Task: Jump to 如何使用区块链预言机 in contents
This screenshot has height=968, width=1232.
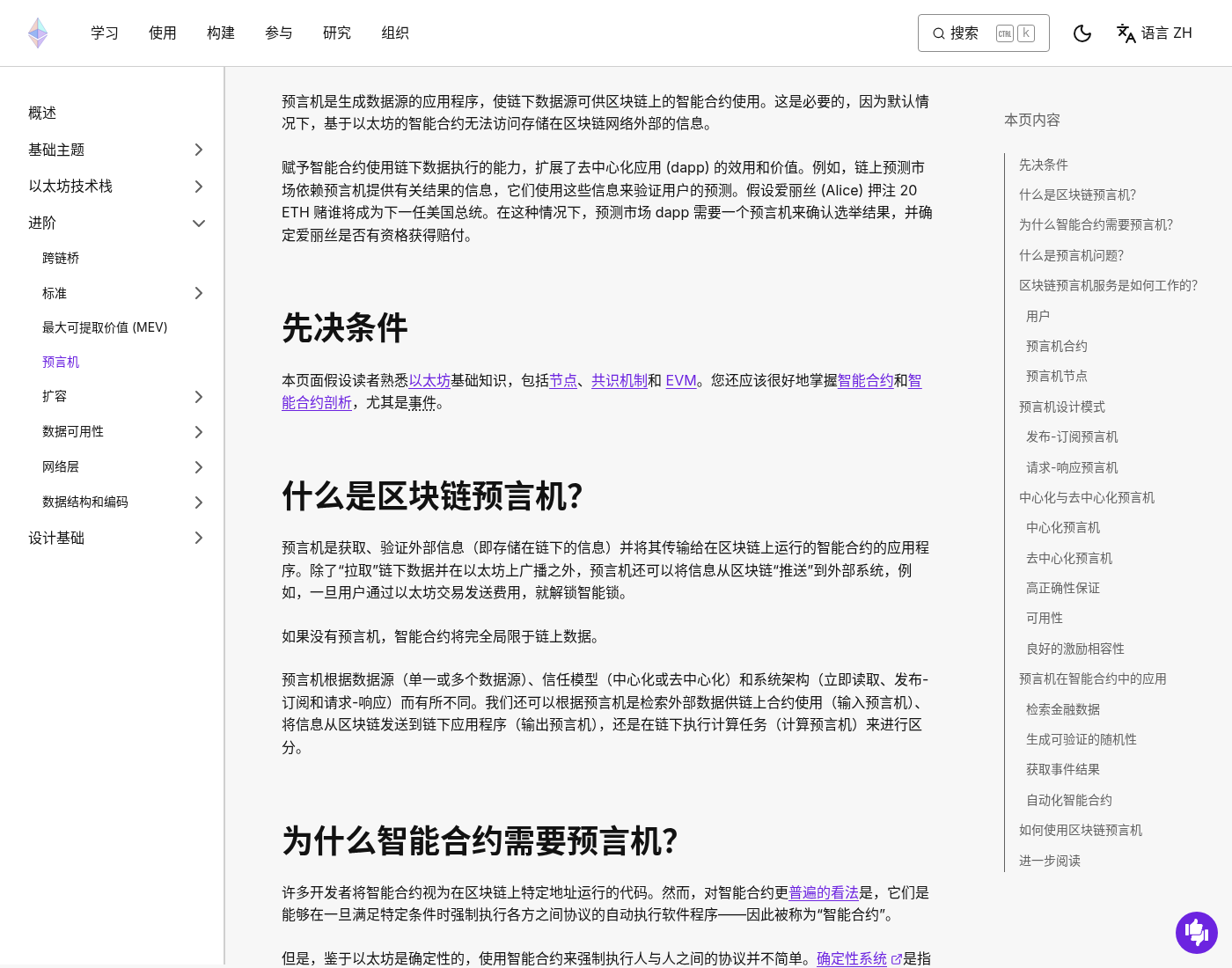Action: pos(1081,830)
